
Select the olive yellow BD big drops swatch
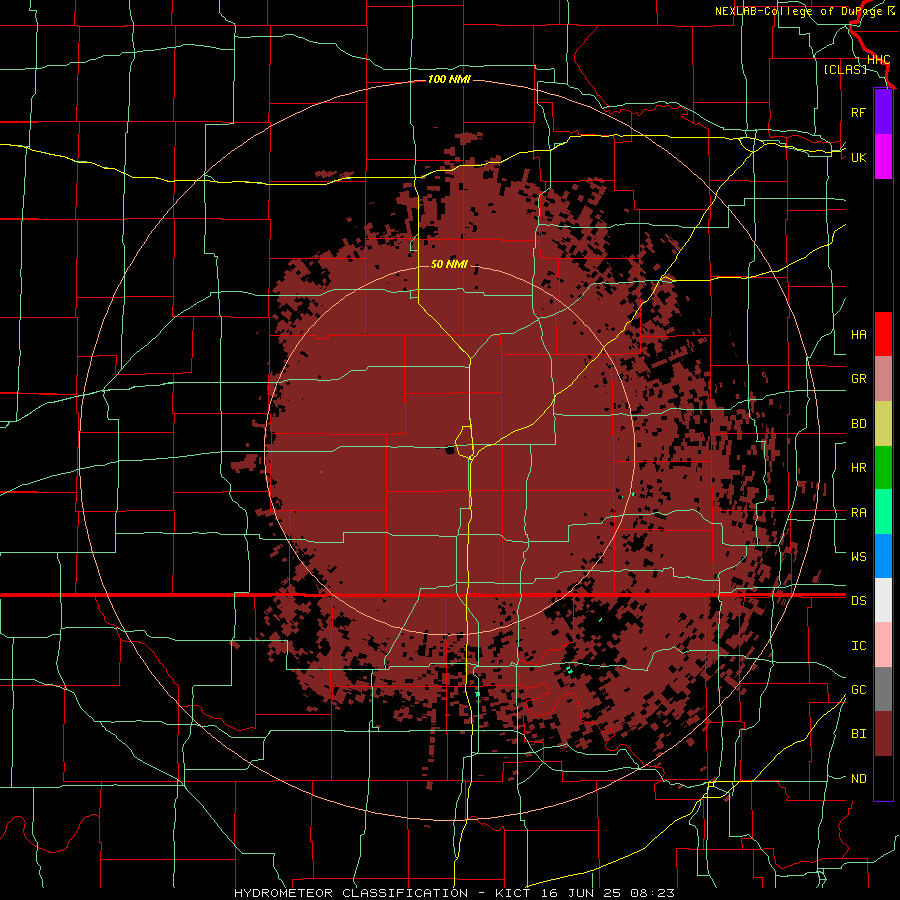click(x=883, y=423)
